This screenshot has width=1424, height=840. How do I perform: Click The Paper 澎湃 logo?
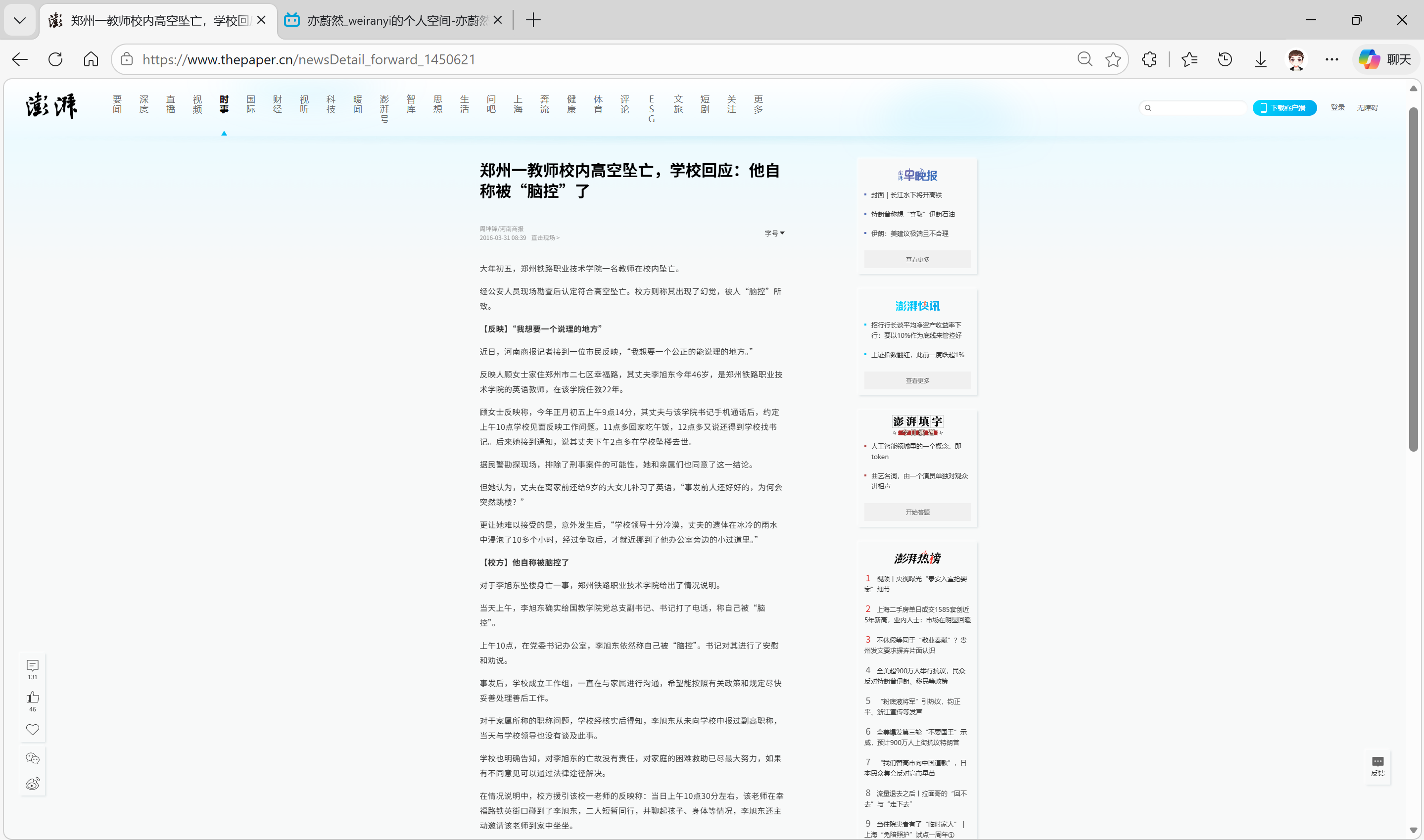pyautogui.click(x=51, y=105)
